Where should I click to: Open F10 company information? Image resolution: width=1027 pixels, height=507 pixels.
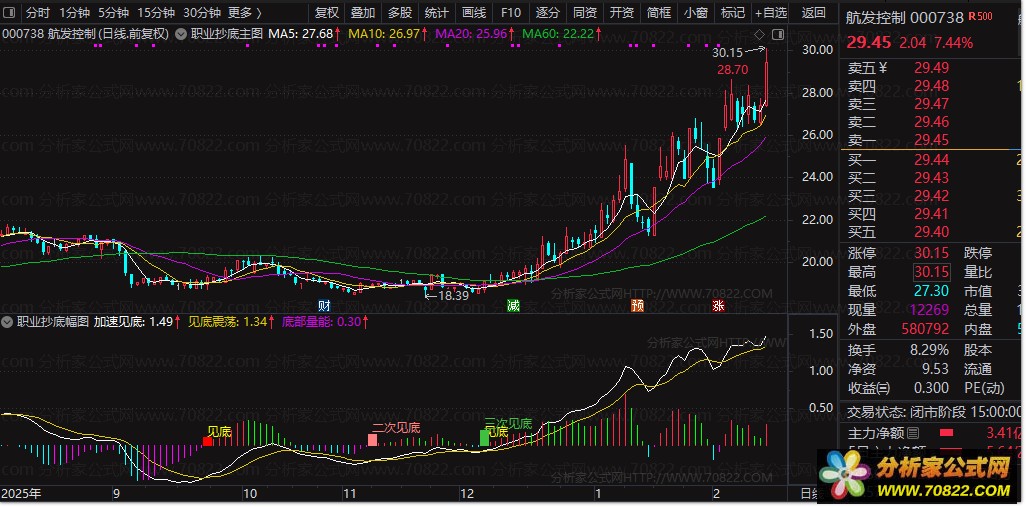[x=510, y=12]
